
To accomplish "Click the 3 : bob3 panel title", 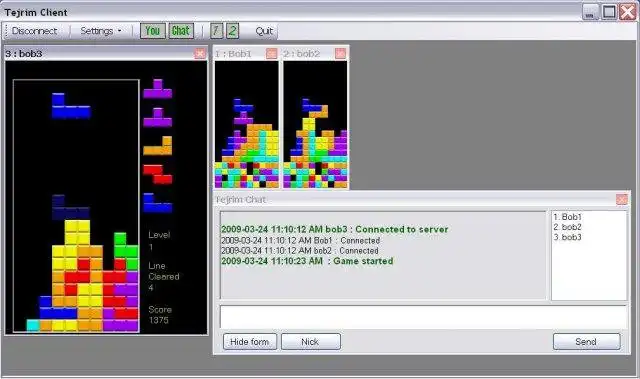I will (x=24, y=53).
